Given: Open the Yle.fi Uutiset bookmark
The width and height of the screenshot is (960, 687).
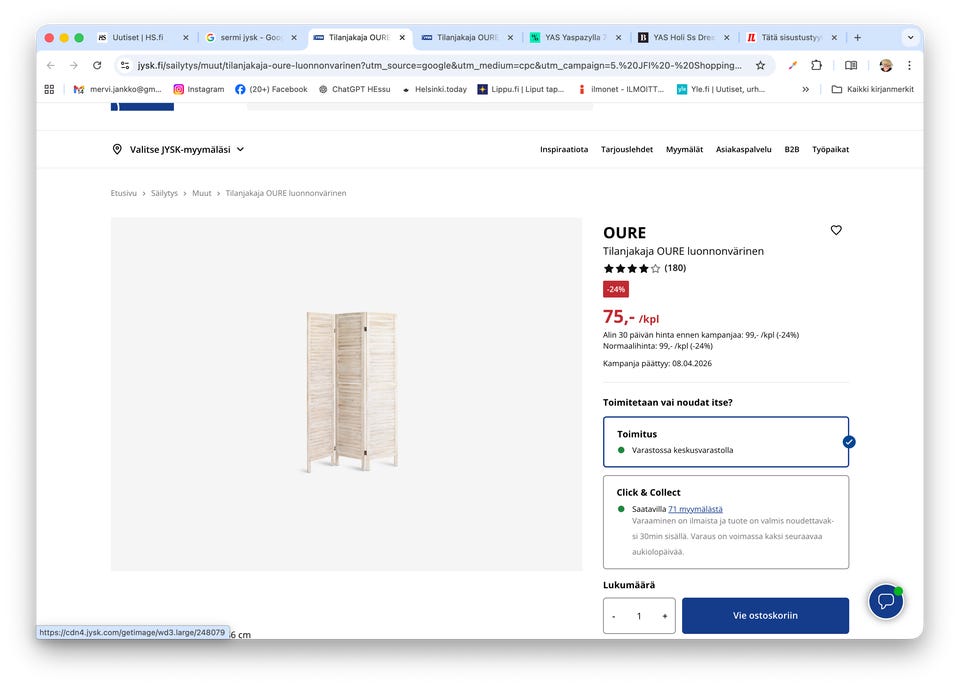Looking at the screenshot, I should tap(721, 89).
